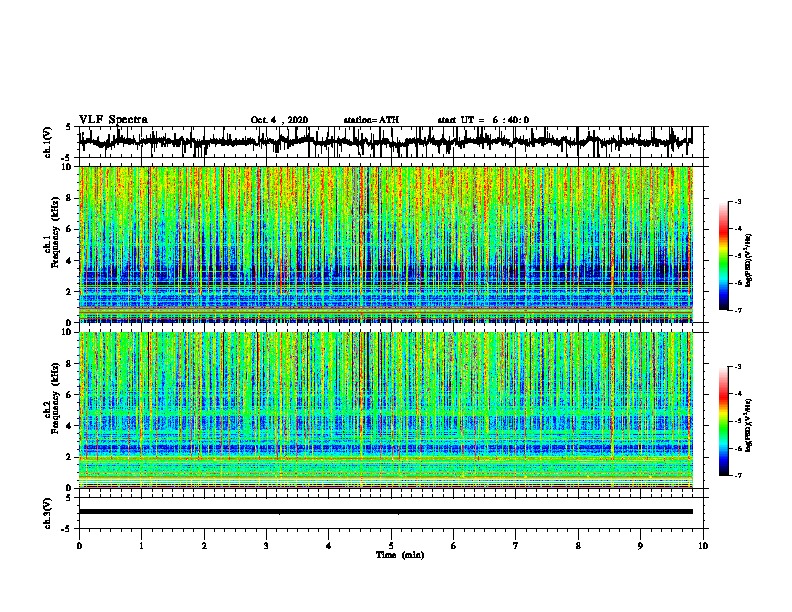Click the ch.2 spectrogram color scale bar
792x612 pixels.
tap(724, 421)
